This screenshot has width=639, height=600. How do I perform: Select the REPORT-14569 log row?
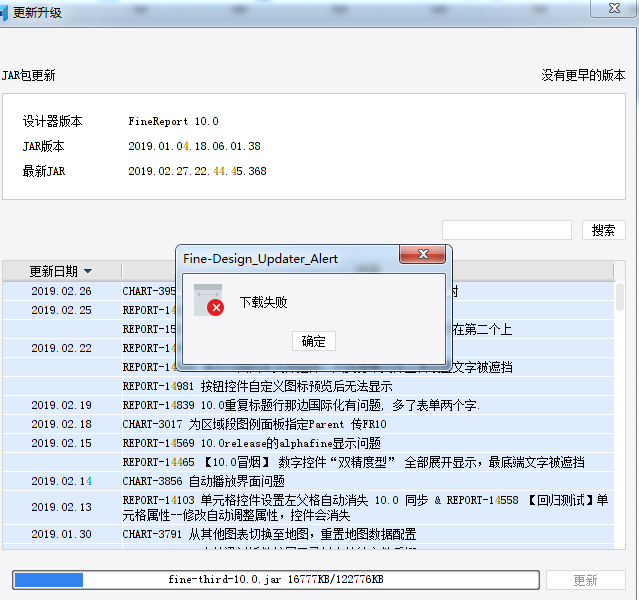368,443
